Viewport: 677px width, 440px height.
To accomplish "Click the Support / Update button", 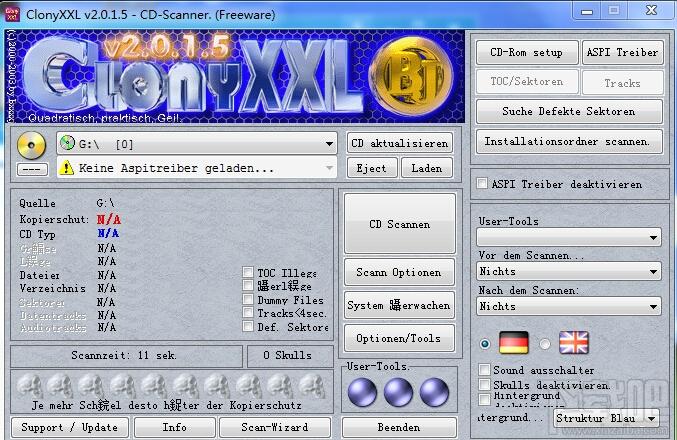I will pos(70,427).
